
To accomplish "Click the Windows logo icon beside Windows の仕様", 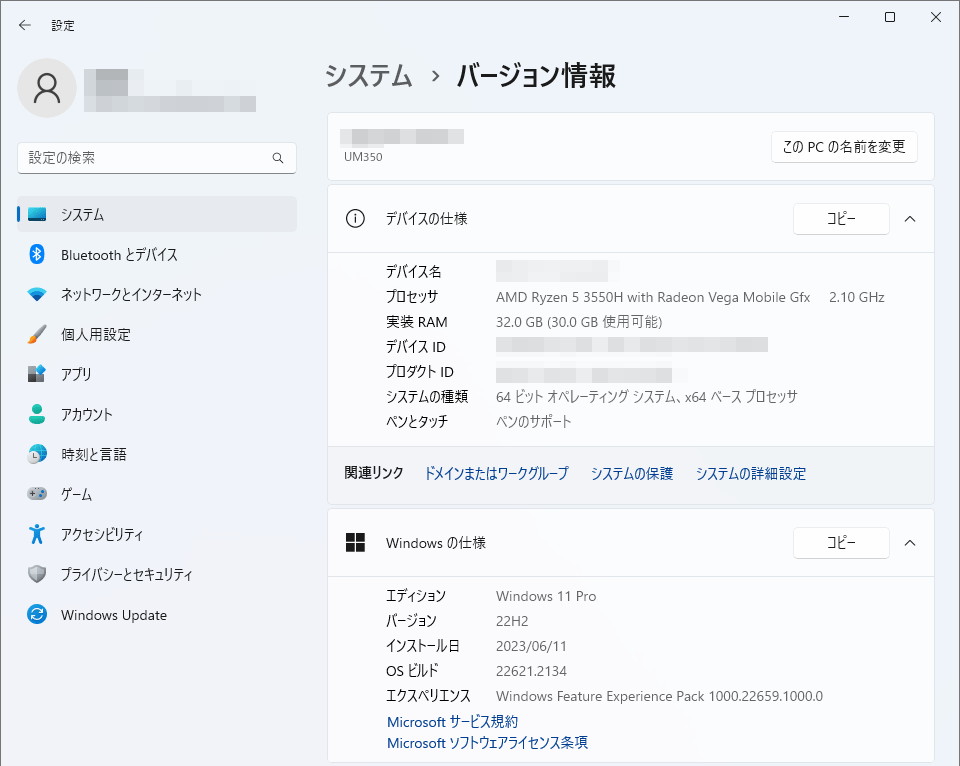I will [x=355, y=543].
